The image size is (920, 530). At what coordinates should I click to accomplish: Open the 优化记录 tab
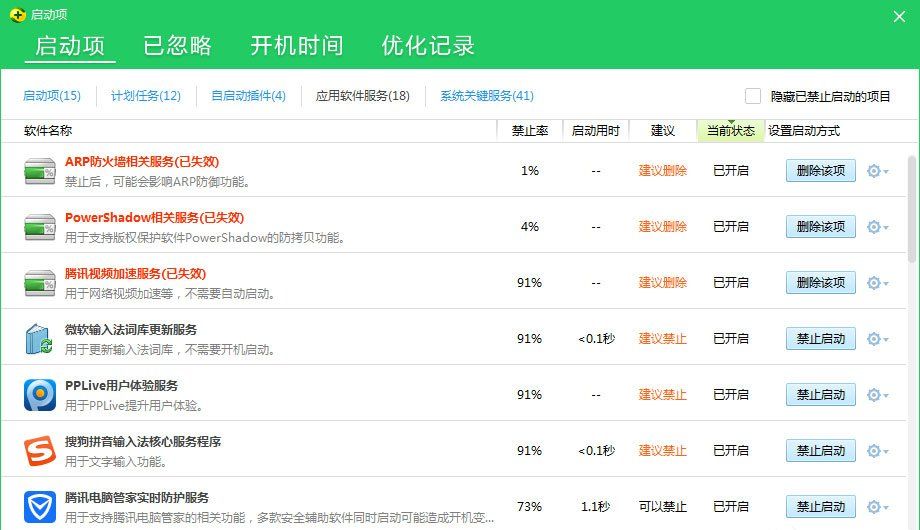pos(428,46)
